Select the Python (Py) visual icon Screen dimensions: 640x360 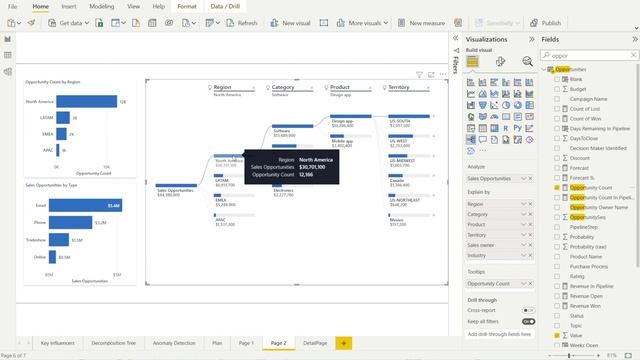tap(518, 128)
